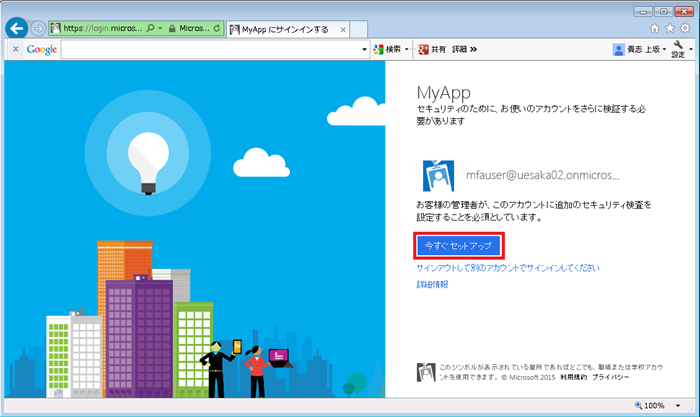The image size is (700, 417).
Task: Maximize the browser window
Action: coord(664,12)
